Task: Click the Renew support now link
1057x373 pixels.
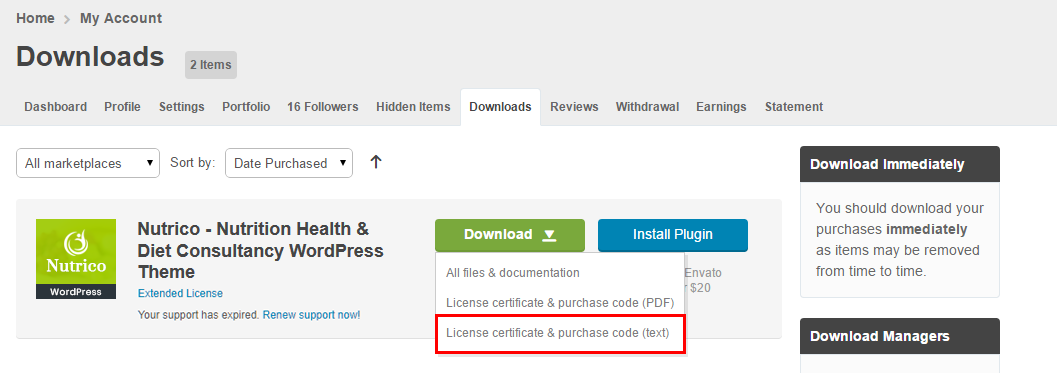Action: tap(311, 315)
